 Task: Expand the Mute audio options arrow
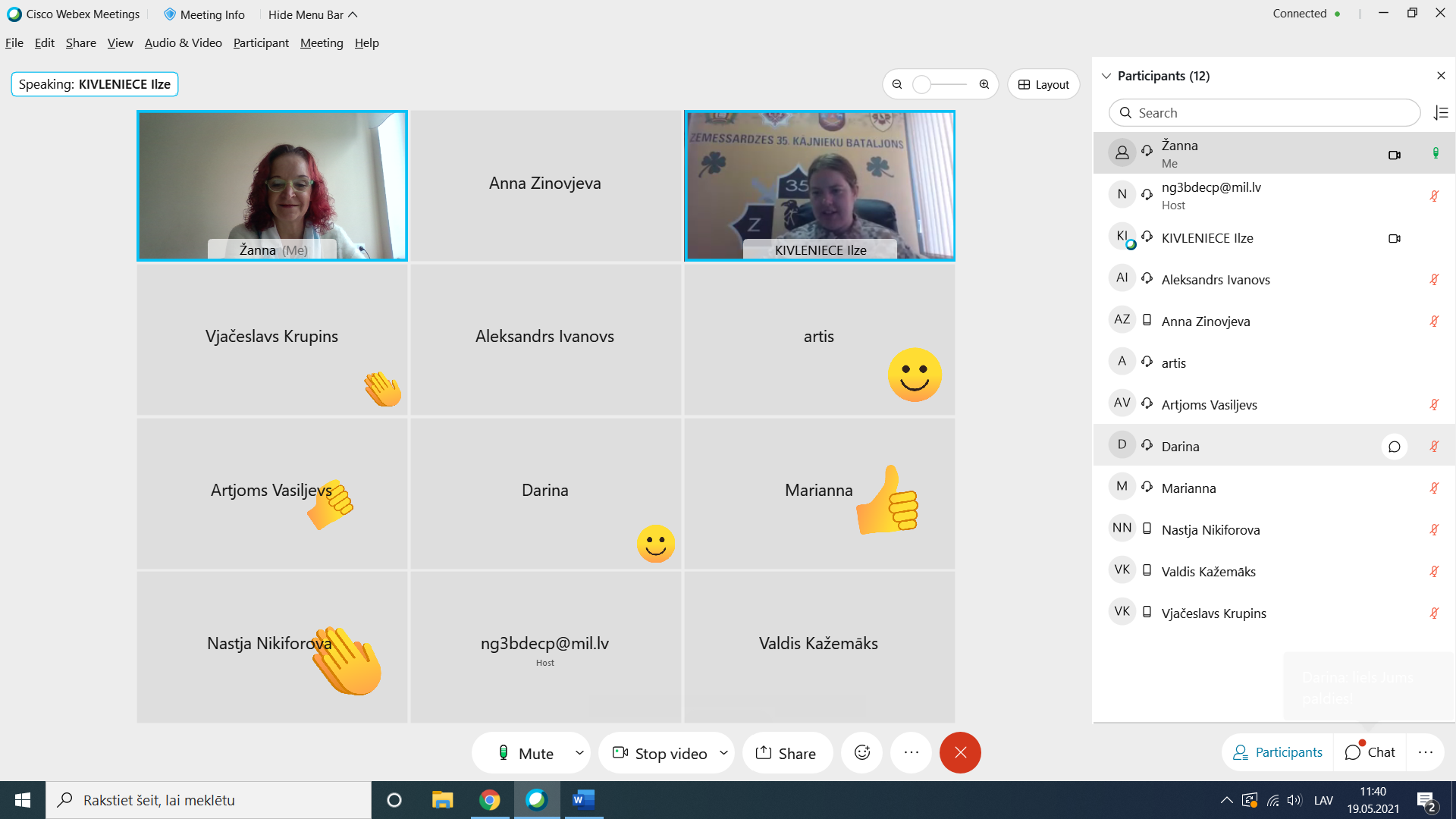tap(579, 753)
